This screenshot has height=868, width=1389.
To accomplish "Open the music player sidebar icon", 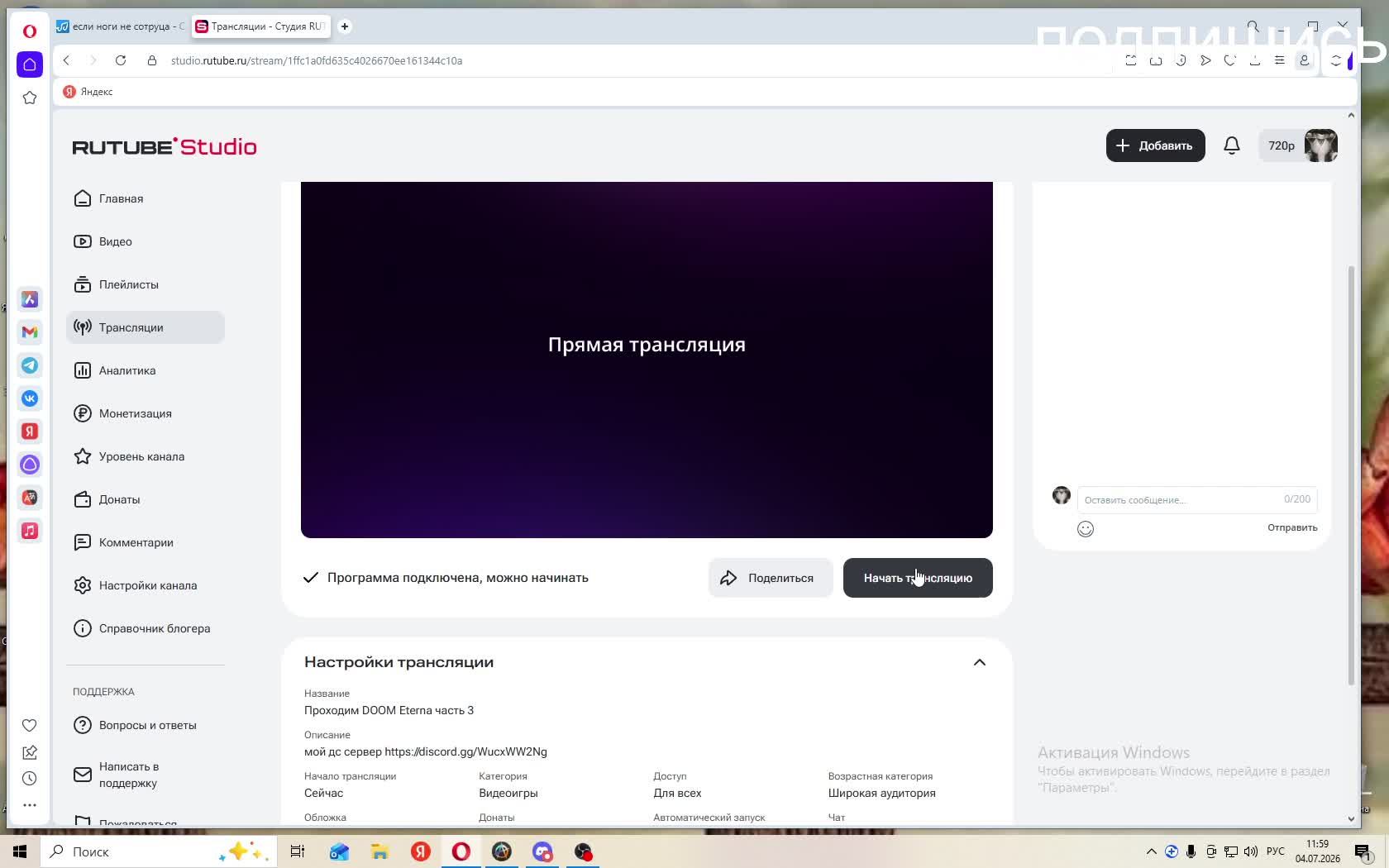I will pos(30,530).
